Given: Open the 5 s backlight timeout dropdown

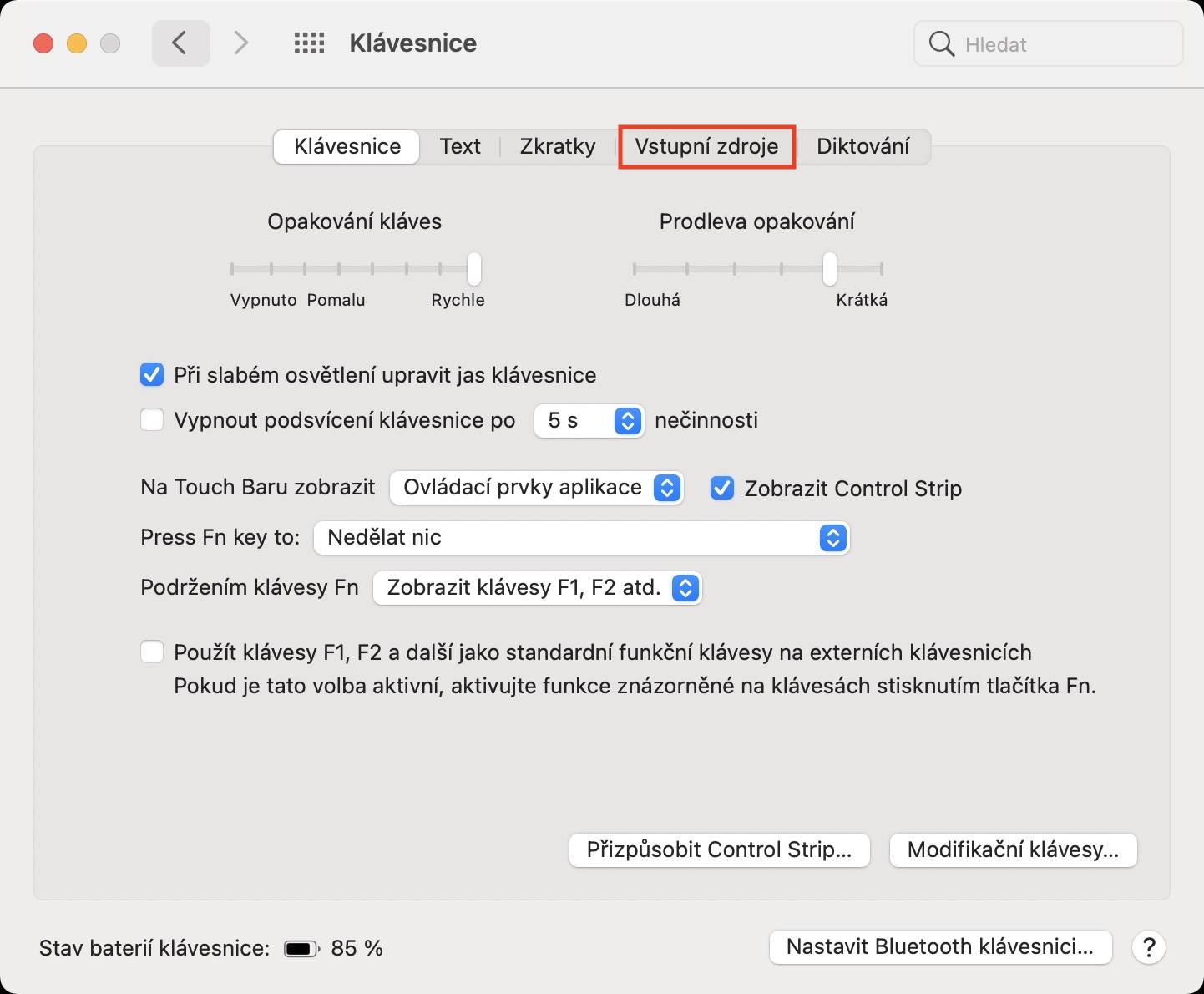Looking at the screenshot, I should (589, 420).
